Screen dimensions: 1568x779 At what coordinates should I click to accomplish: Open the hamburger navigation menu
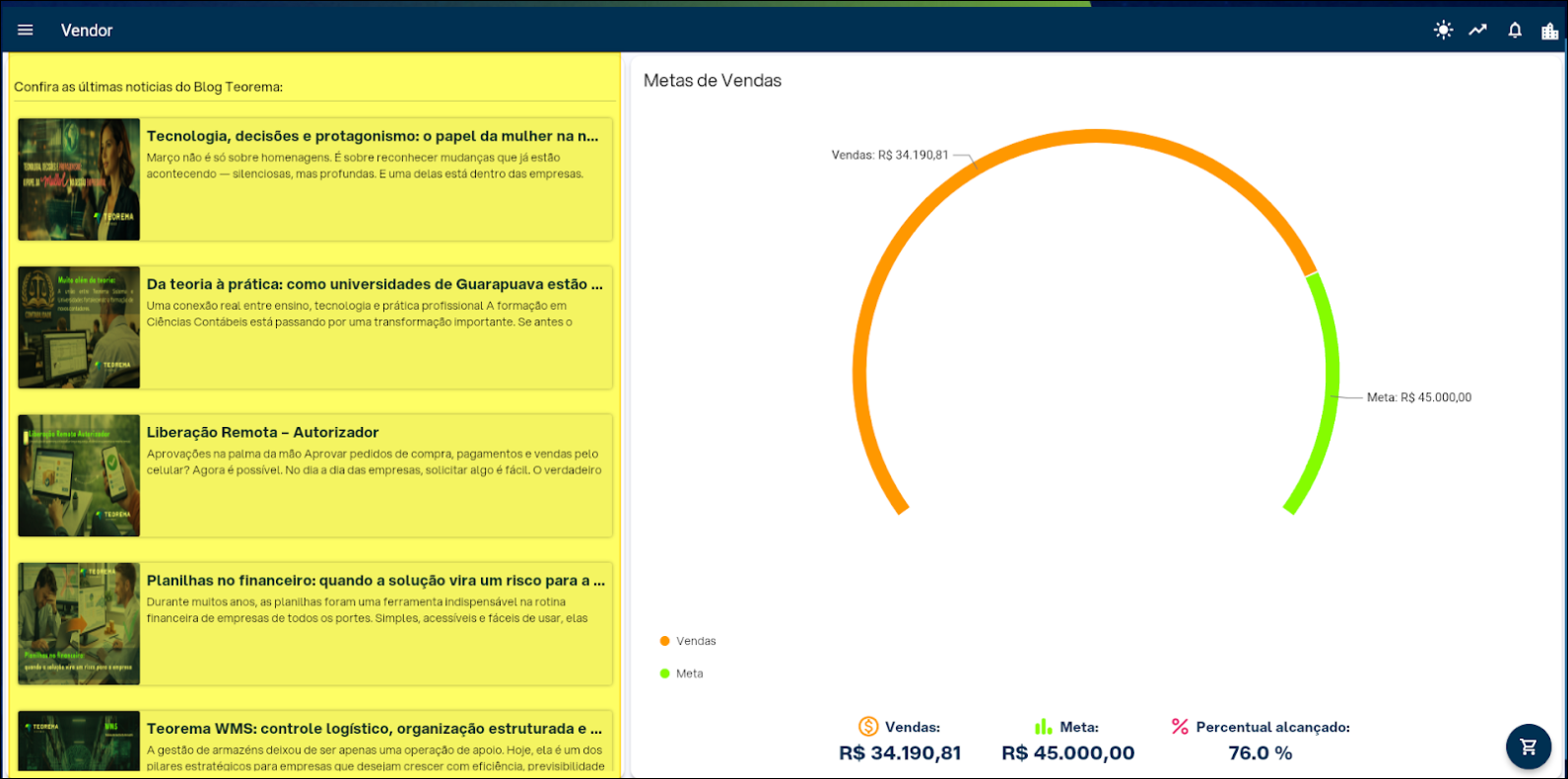tap(26, 31)
